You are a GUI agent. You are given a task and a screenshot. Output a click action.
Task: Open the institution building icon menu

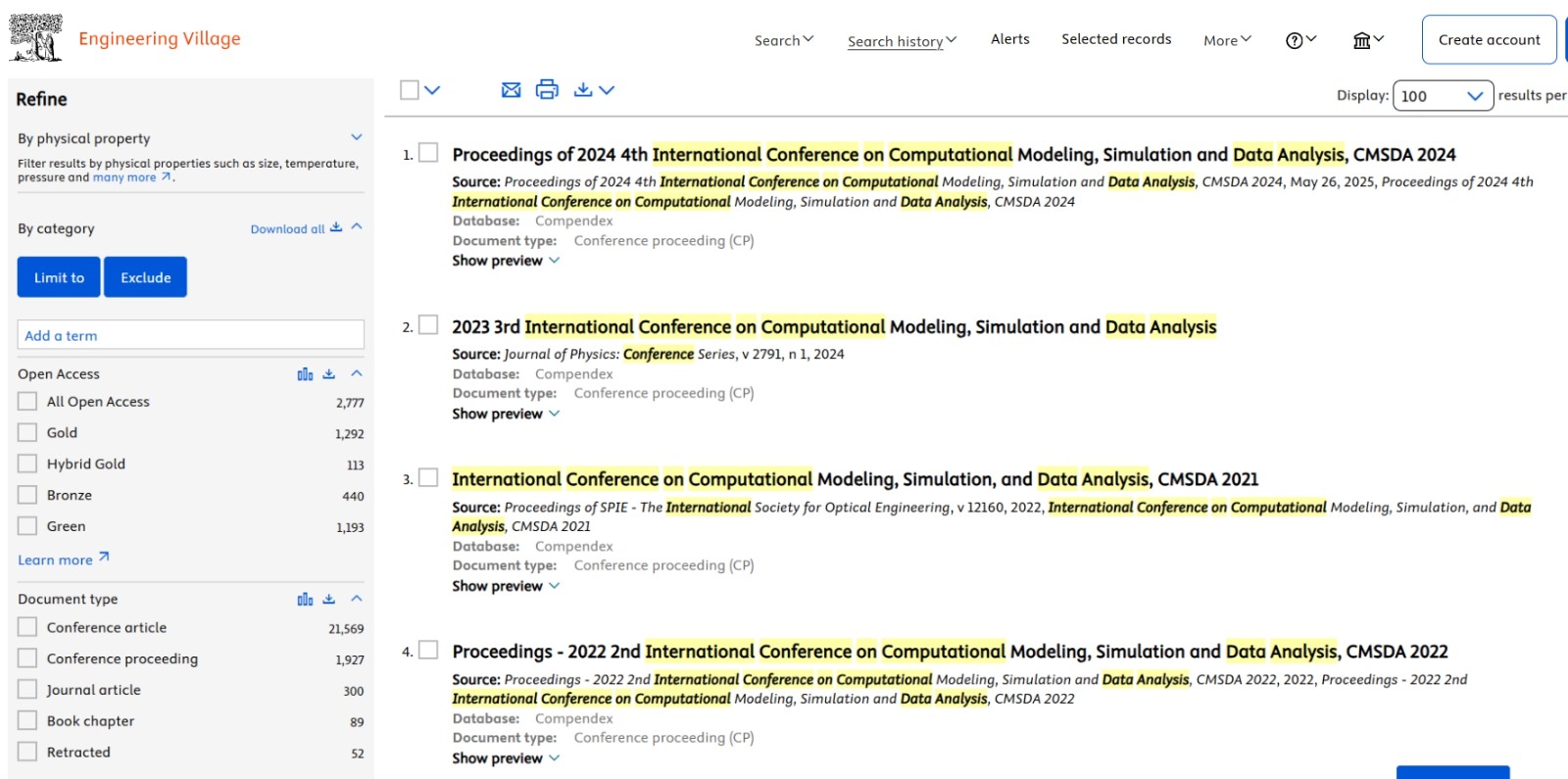1362,40
